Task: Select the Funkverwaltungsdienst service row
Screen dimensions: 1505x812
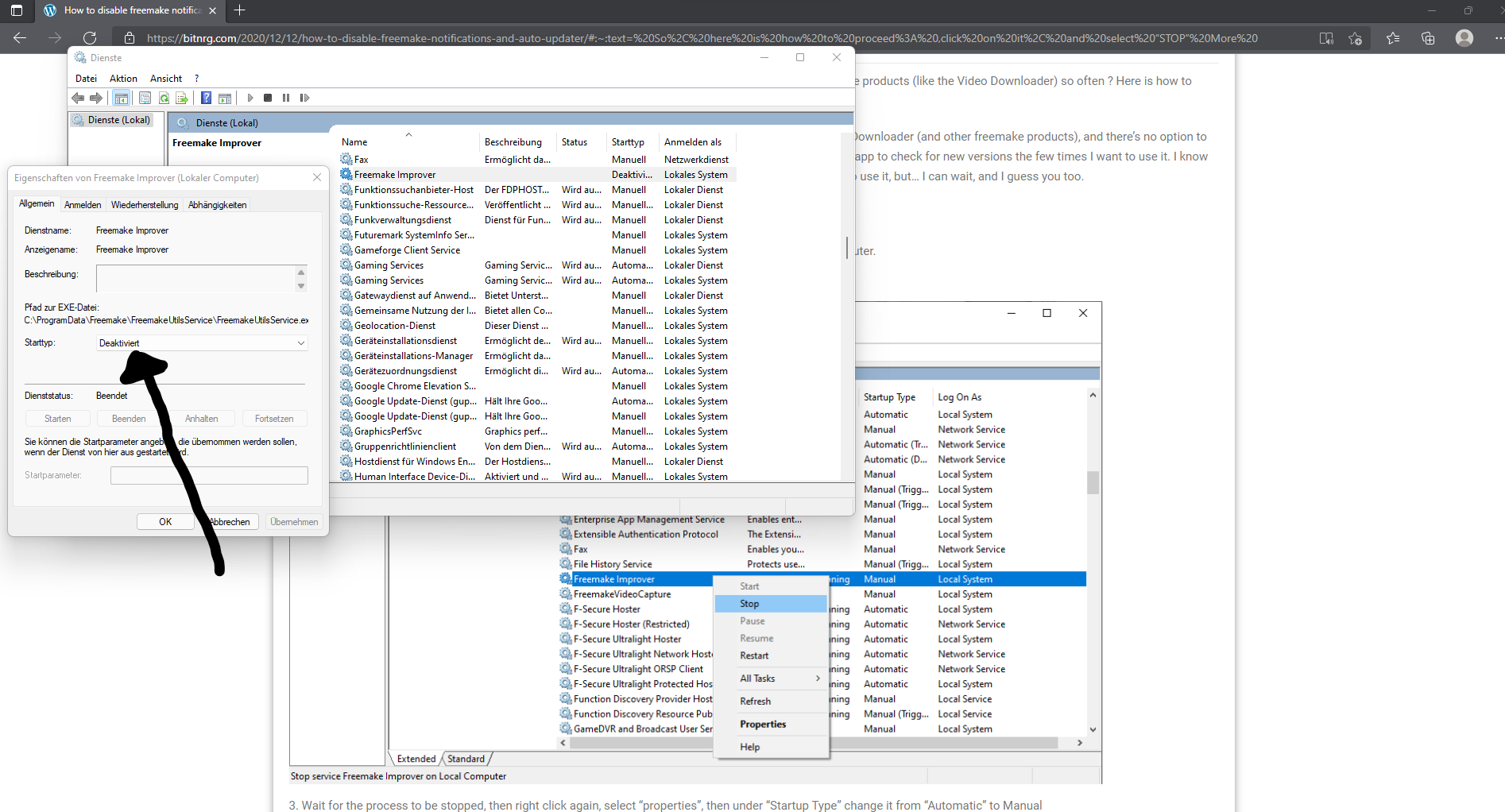Action: click(537, 220)
